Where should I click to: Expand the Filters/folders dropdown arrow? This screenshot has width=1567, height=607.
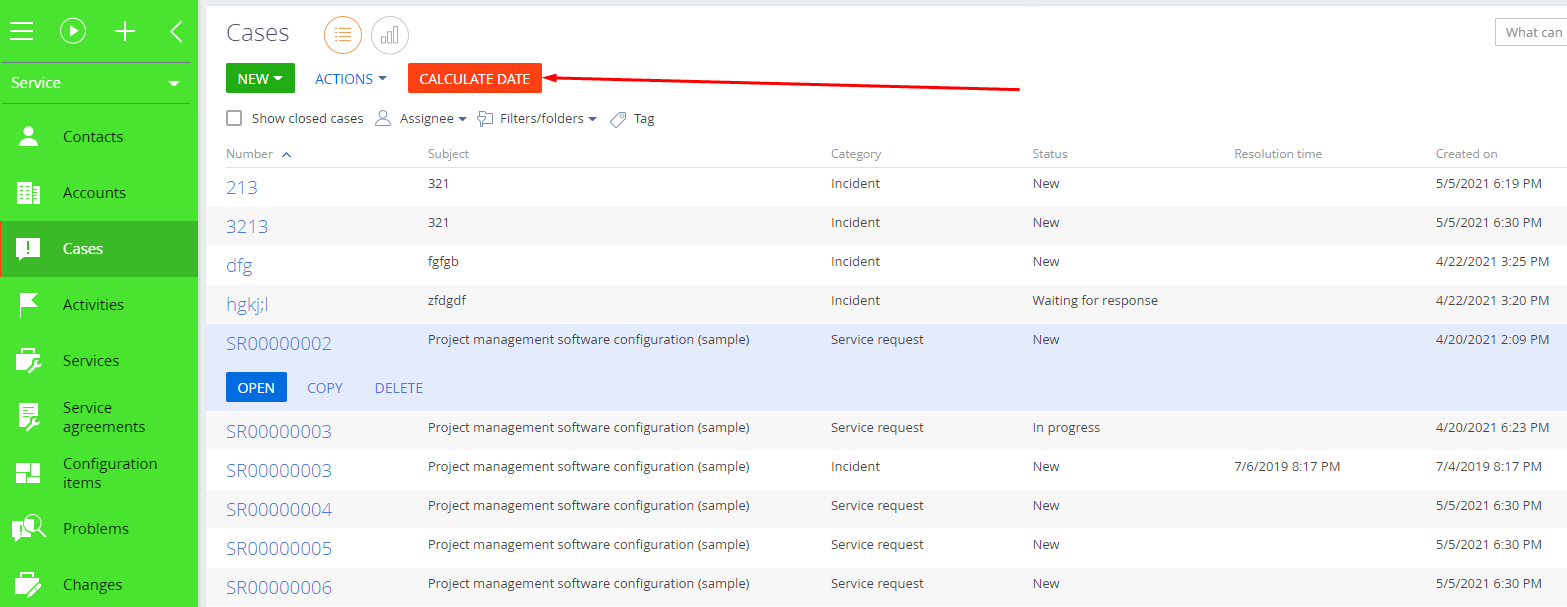592,119
